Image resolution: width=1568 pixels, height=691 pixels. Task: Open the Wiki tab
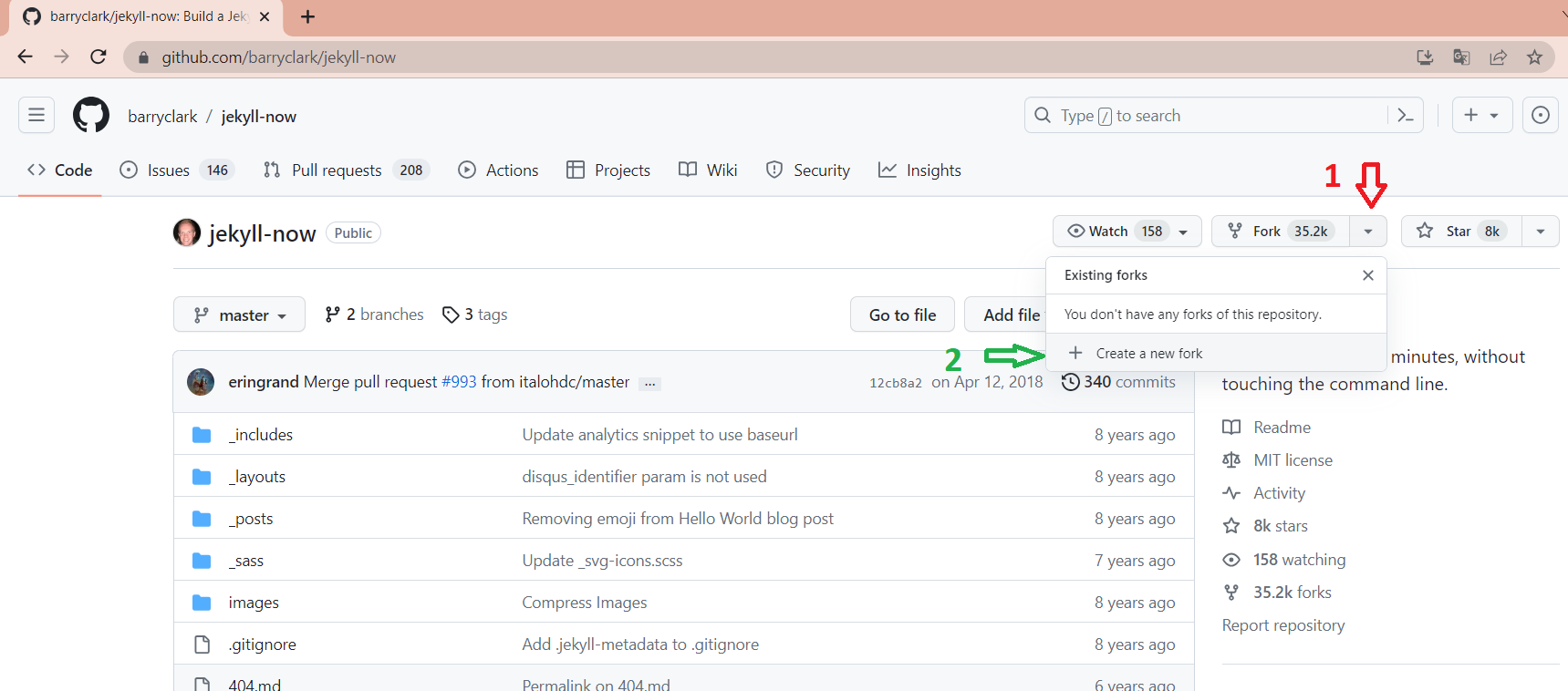coord(708,170)
